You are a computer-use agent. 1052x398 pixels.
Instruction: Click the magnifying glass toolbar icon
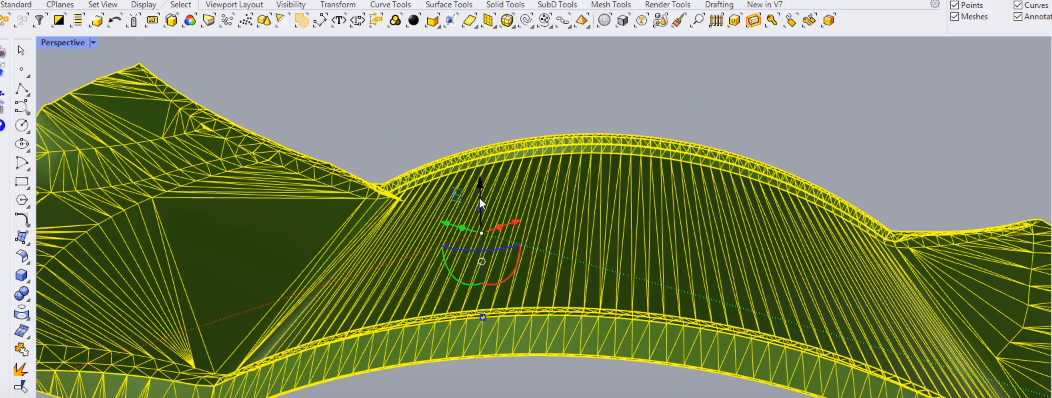698,20
